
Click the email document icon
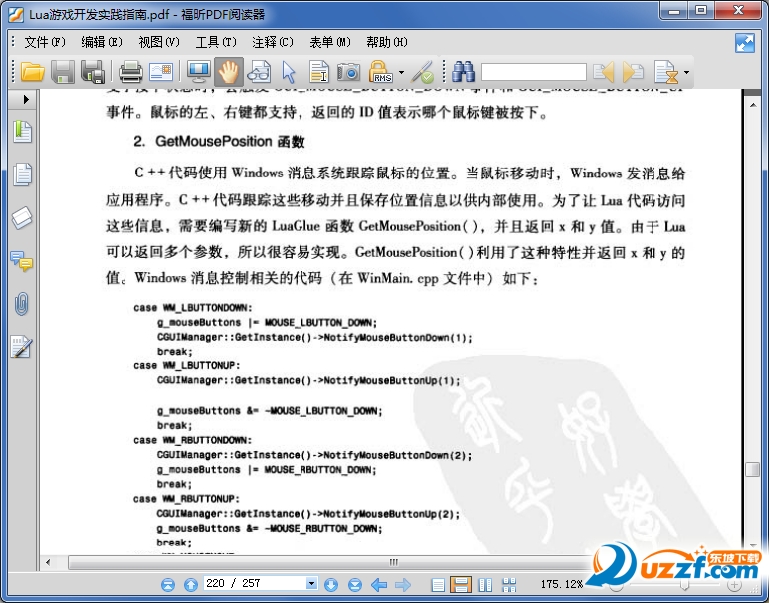[x=161, y=73]
